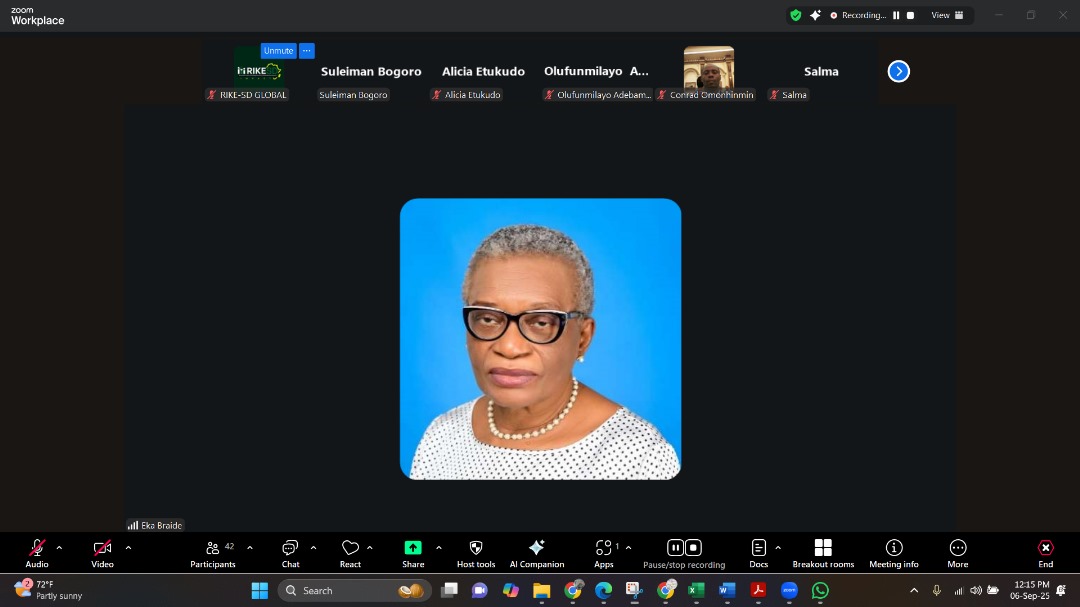Open the green encryption shield info
This screenshot has height=607, width=1080.
(x=796, y=15)
